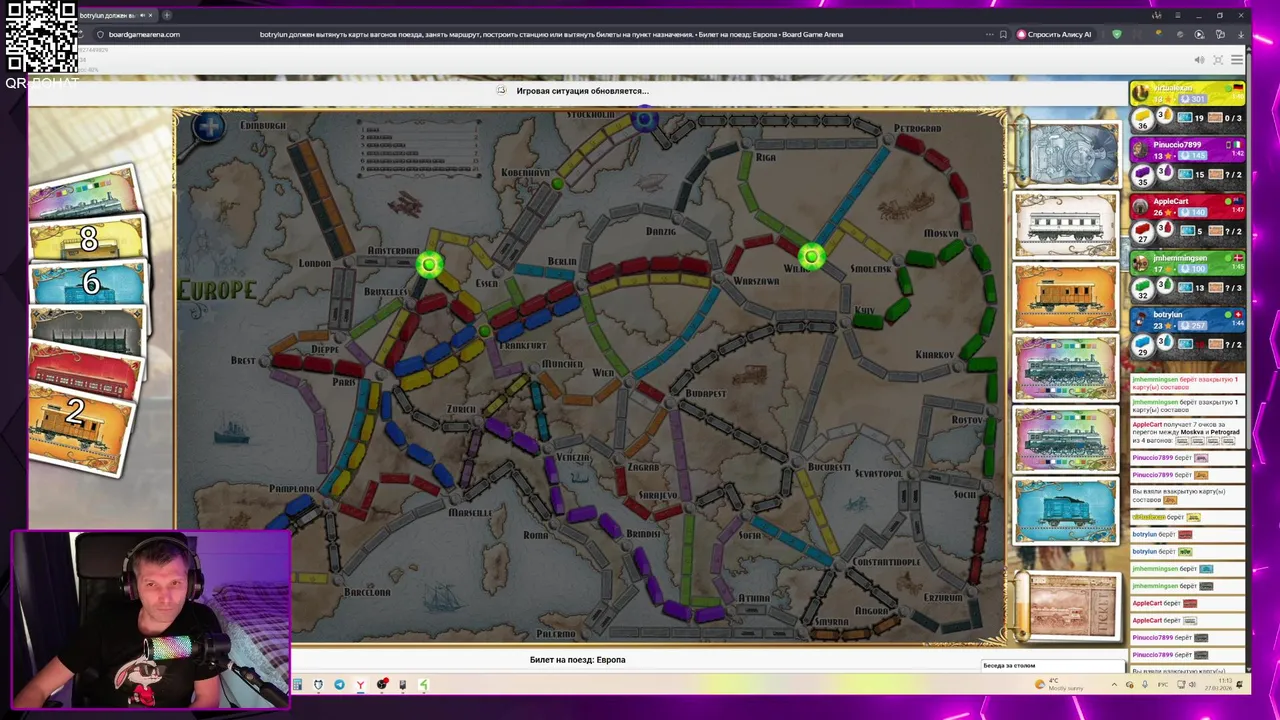
Task: Open the Спросить Алису AI assistant
Action: pos(1054,34)
